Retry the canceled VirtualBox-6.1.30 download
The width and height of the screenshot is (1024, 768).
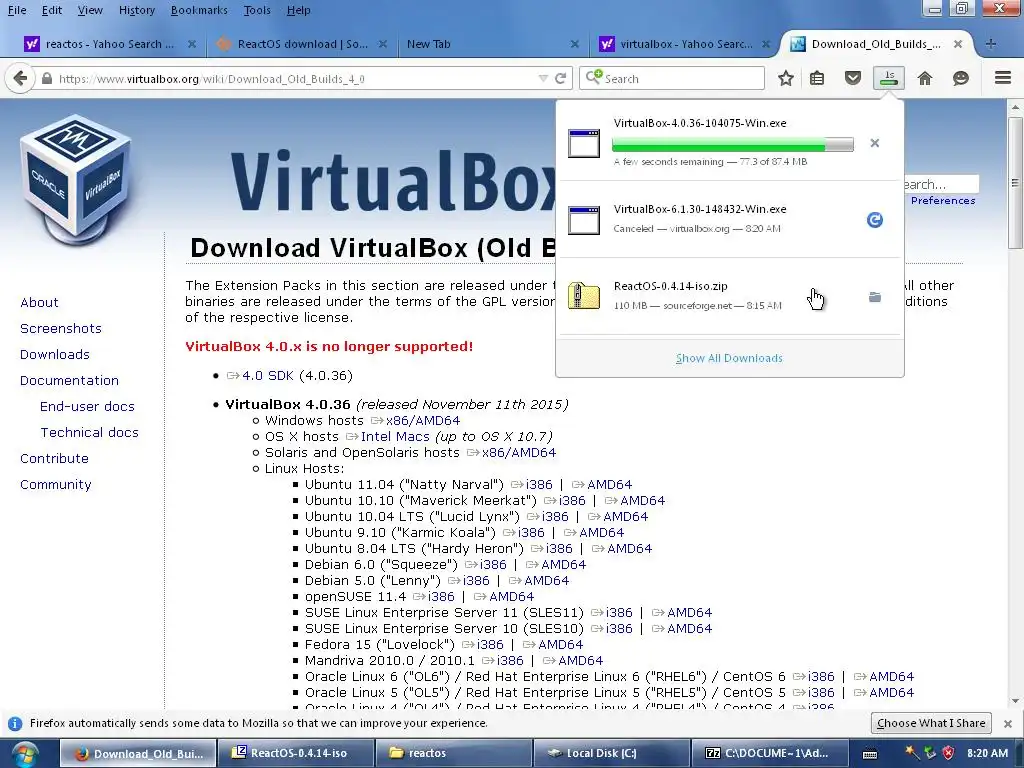pos(874,220)
